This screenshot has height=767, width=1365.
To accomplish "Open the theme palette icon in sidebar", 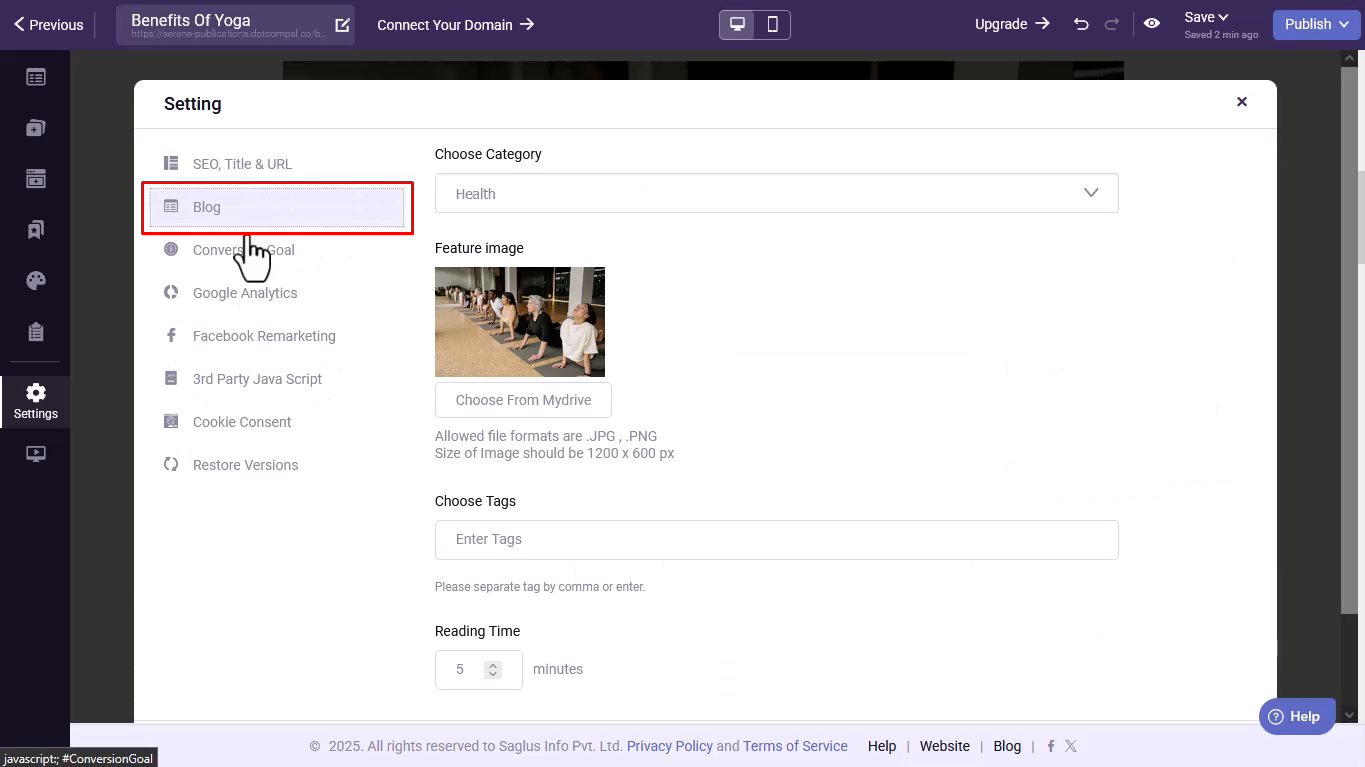I will pos(36,281).
